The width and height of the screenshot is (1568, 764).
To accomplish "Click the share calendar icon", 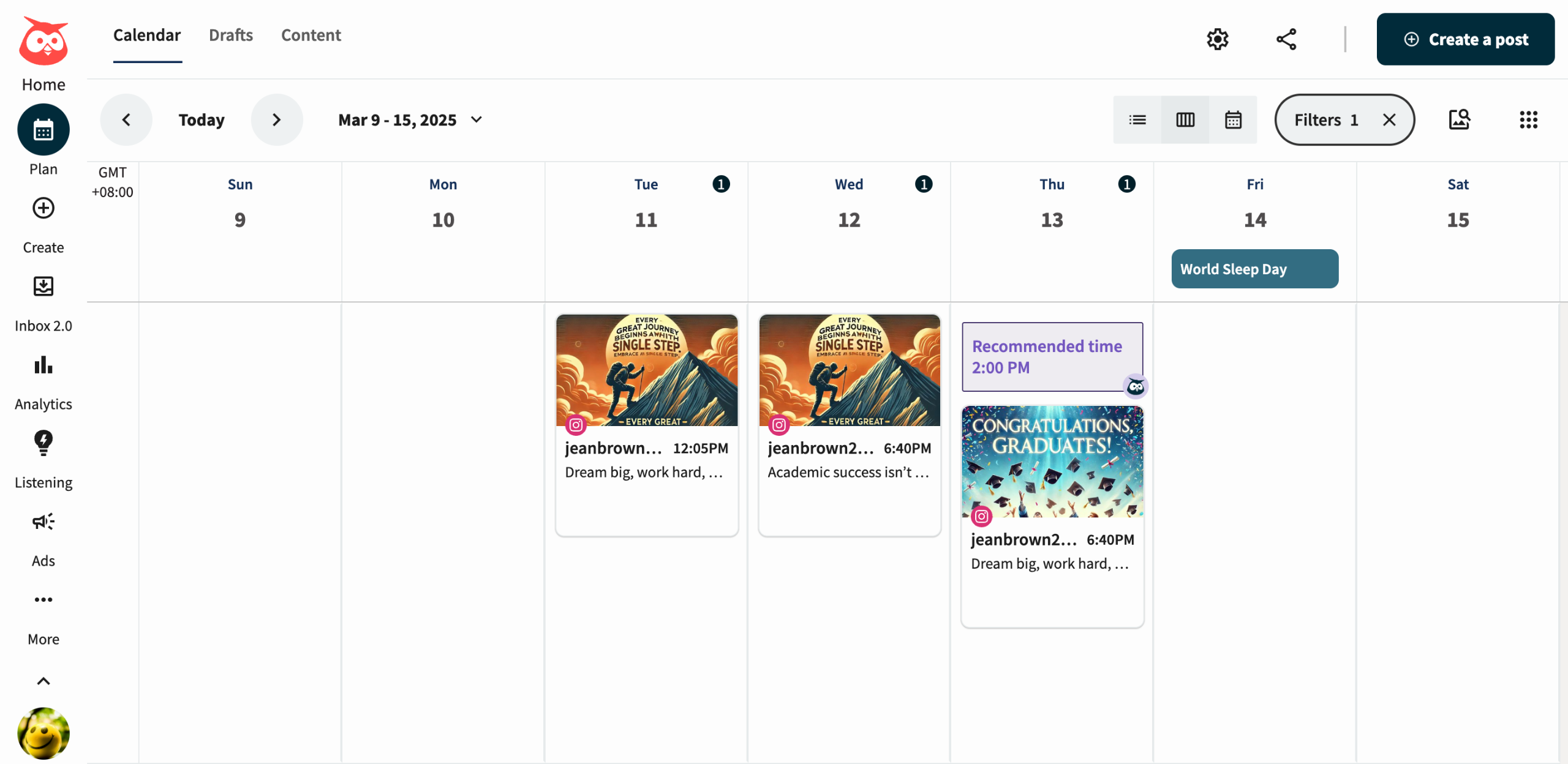I will [x=1286, y=39].
